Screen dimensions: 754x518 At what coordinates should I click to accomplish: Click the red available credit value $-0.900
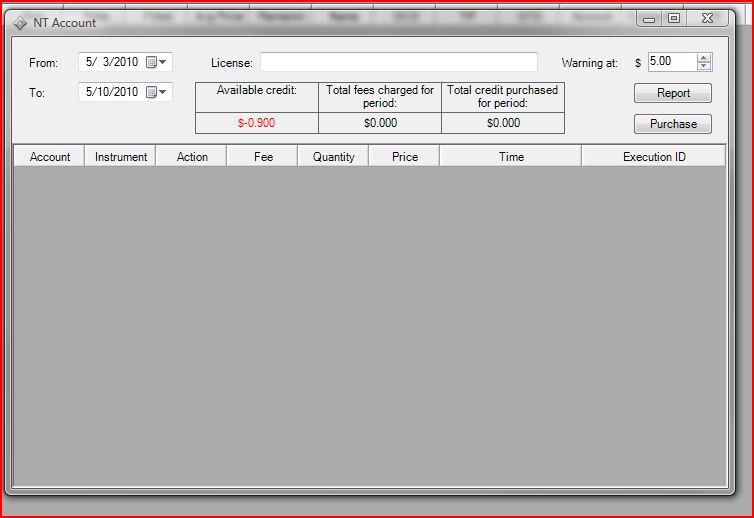click(x=256, y=123)
